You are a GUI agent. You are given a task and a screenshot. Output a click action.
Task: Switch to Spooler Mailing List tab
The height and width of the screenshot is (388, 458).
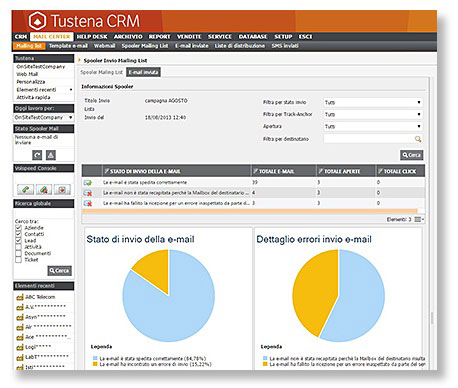(x=102, y=72)
